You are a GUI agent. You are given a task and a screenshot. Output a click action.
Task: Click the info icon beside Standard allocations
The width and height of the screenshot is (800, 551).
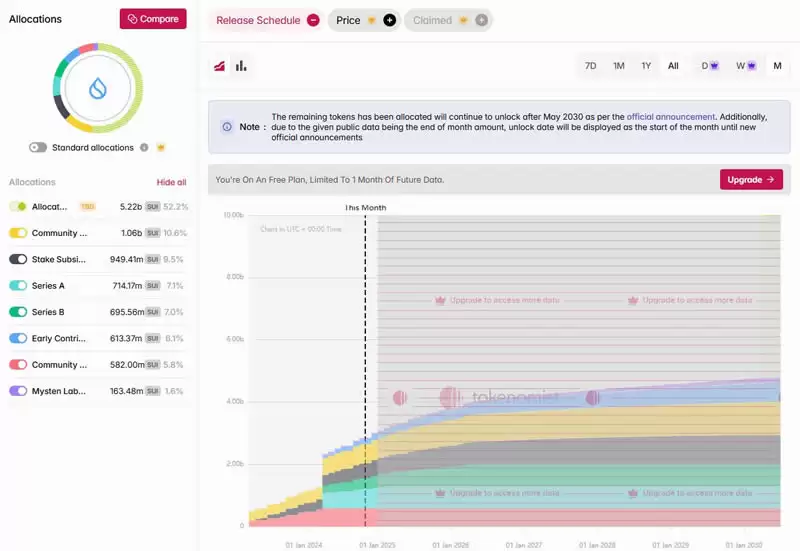click(x=144, y=147)
